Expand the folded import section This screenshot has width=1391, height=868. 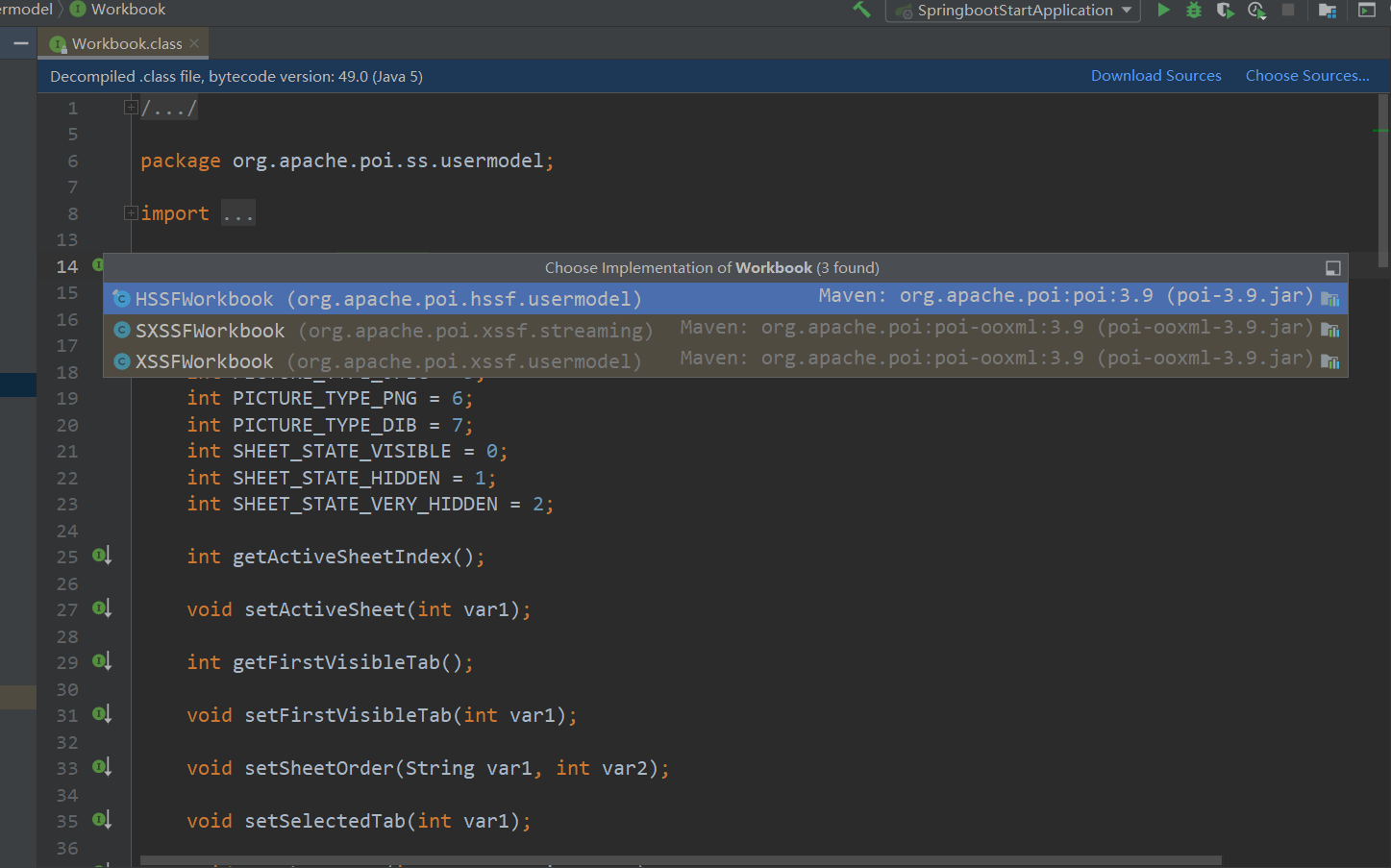click(131, 213)
